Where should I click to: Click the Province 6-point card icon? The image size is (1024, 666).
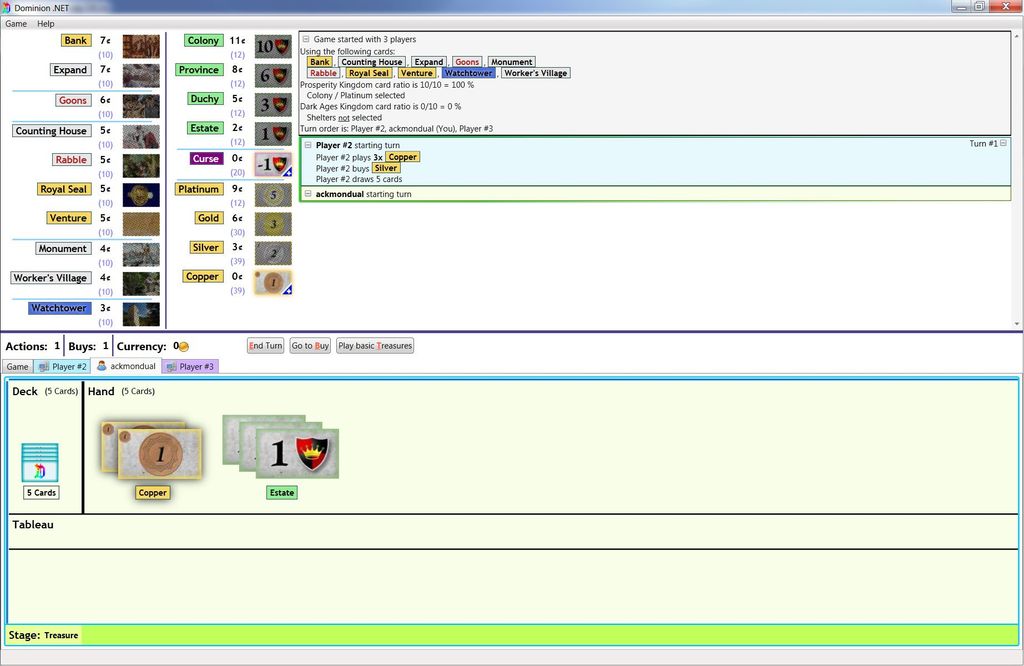(273, 76)
